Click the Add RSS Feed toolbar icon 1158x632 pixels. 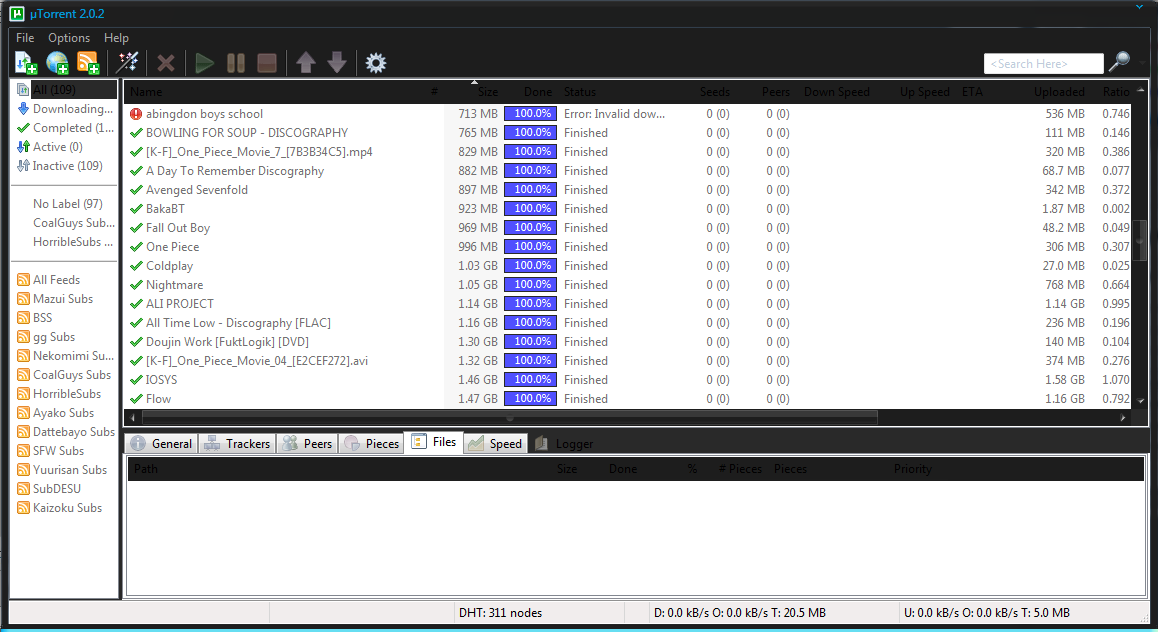88,63
